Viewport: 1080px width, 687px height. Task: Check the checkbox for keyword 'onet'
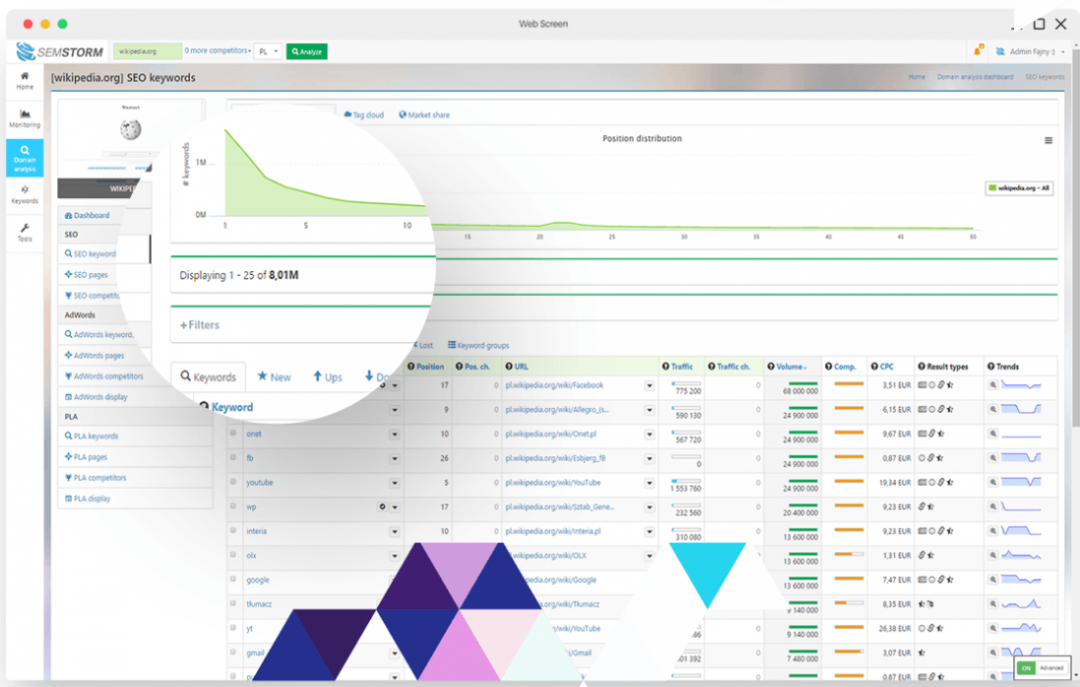[234, 434]
